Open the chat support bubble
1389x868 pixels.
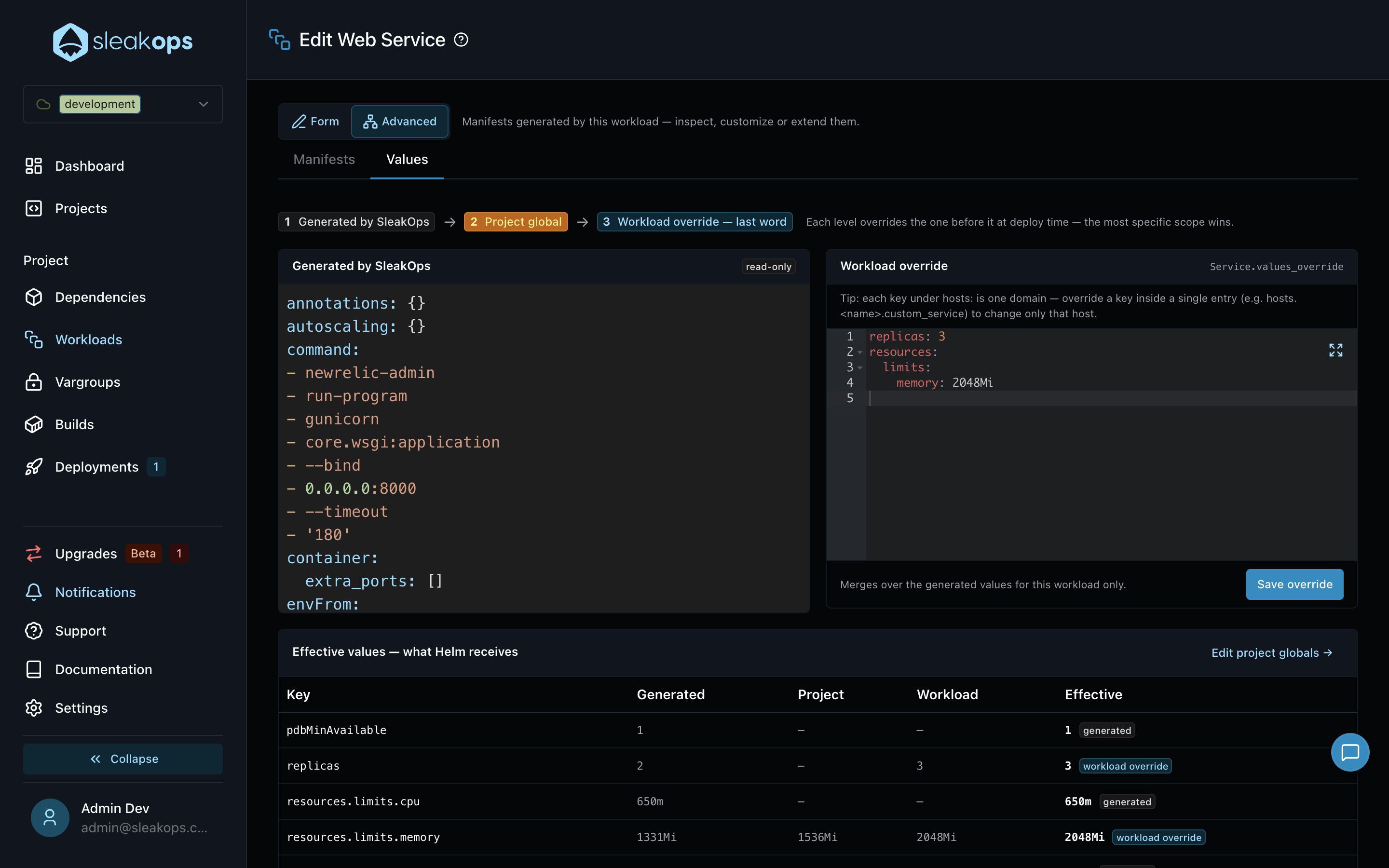click(x=1350, y=752)
